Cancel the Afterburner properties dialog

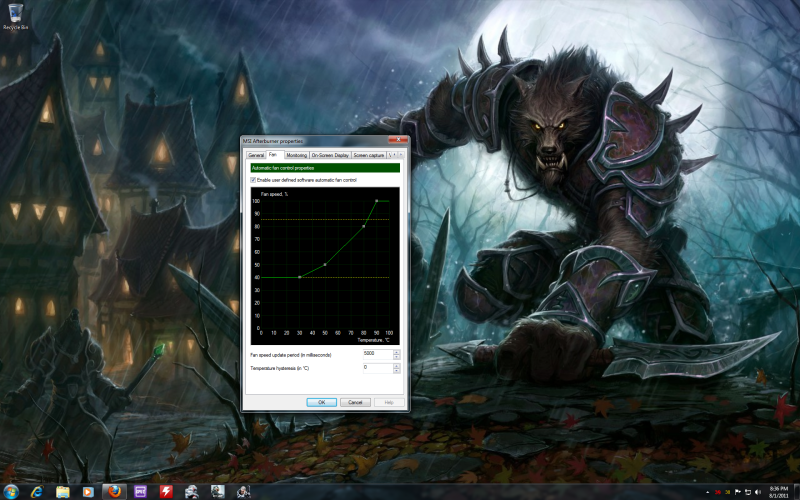click(x=355, y=402)
